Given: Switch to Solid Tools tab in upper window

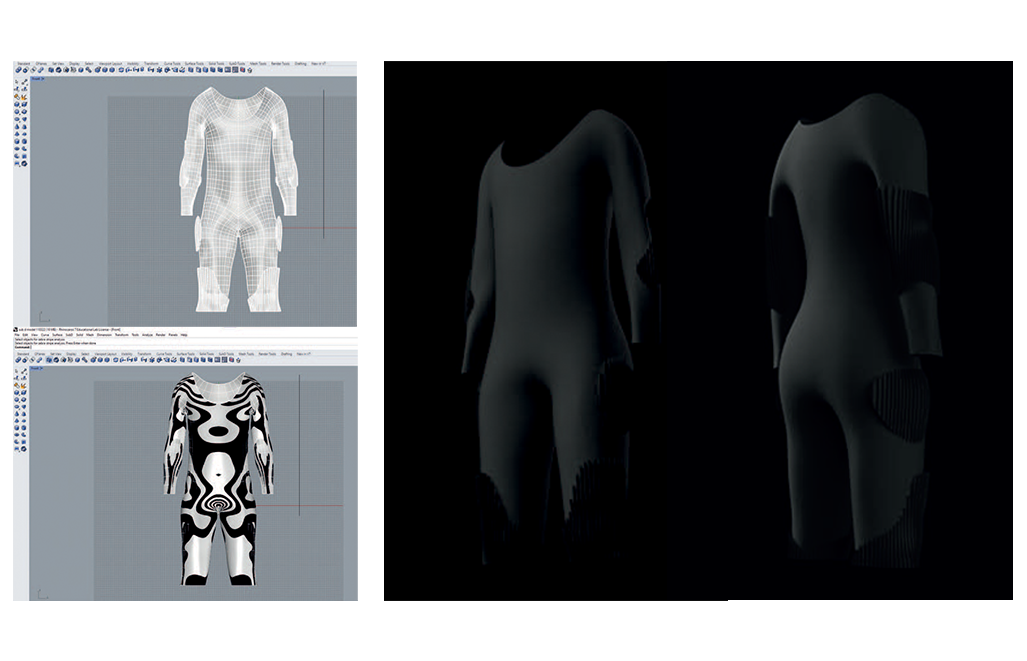Looking at the screenshot, I should pyautogui.click(x=216, y=64).
